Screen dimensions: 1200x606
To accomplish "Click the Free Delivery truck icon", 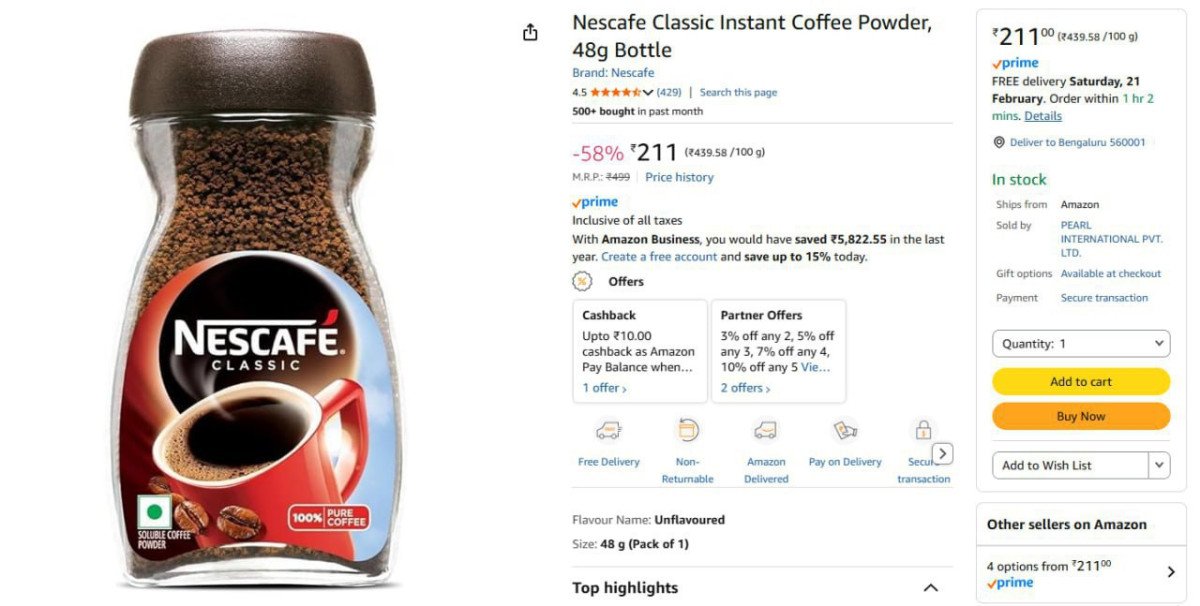I will [x=608, y=430].
